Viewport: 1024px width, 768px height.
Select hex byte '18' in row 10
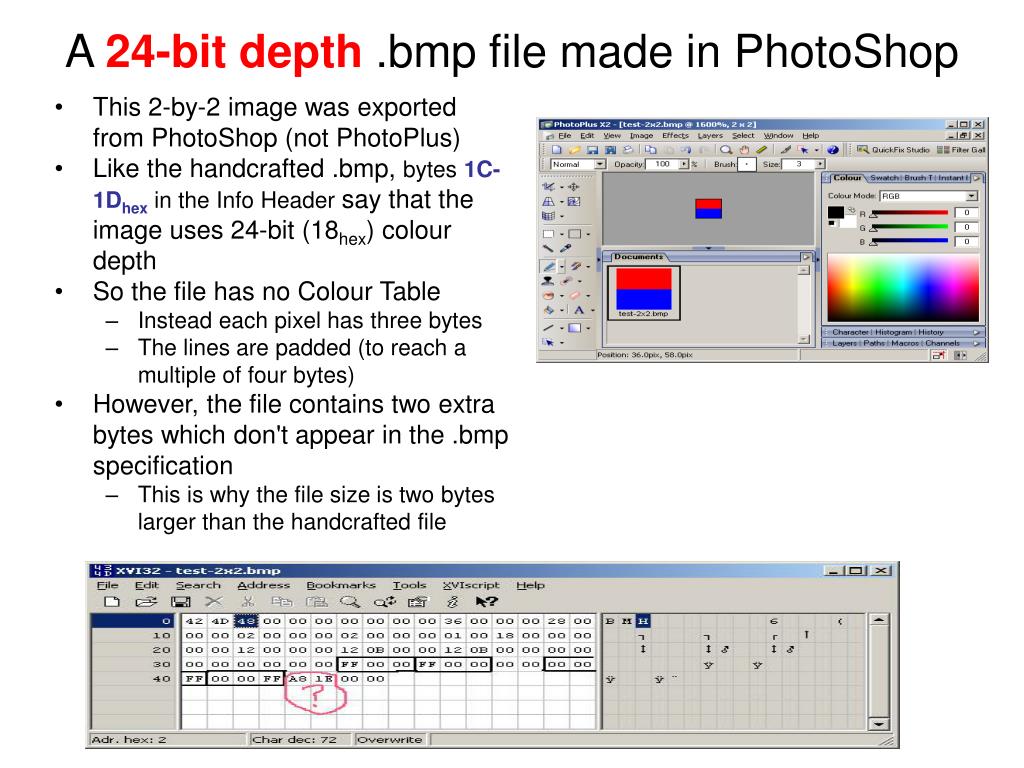coord(505,635)
